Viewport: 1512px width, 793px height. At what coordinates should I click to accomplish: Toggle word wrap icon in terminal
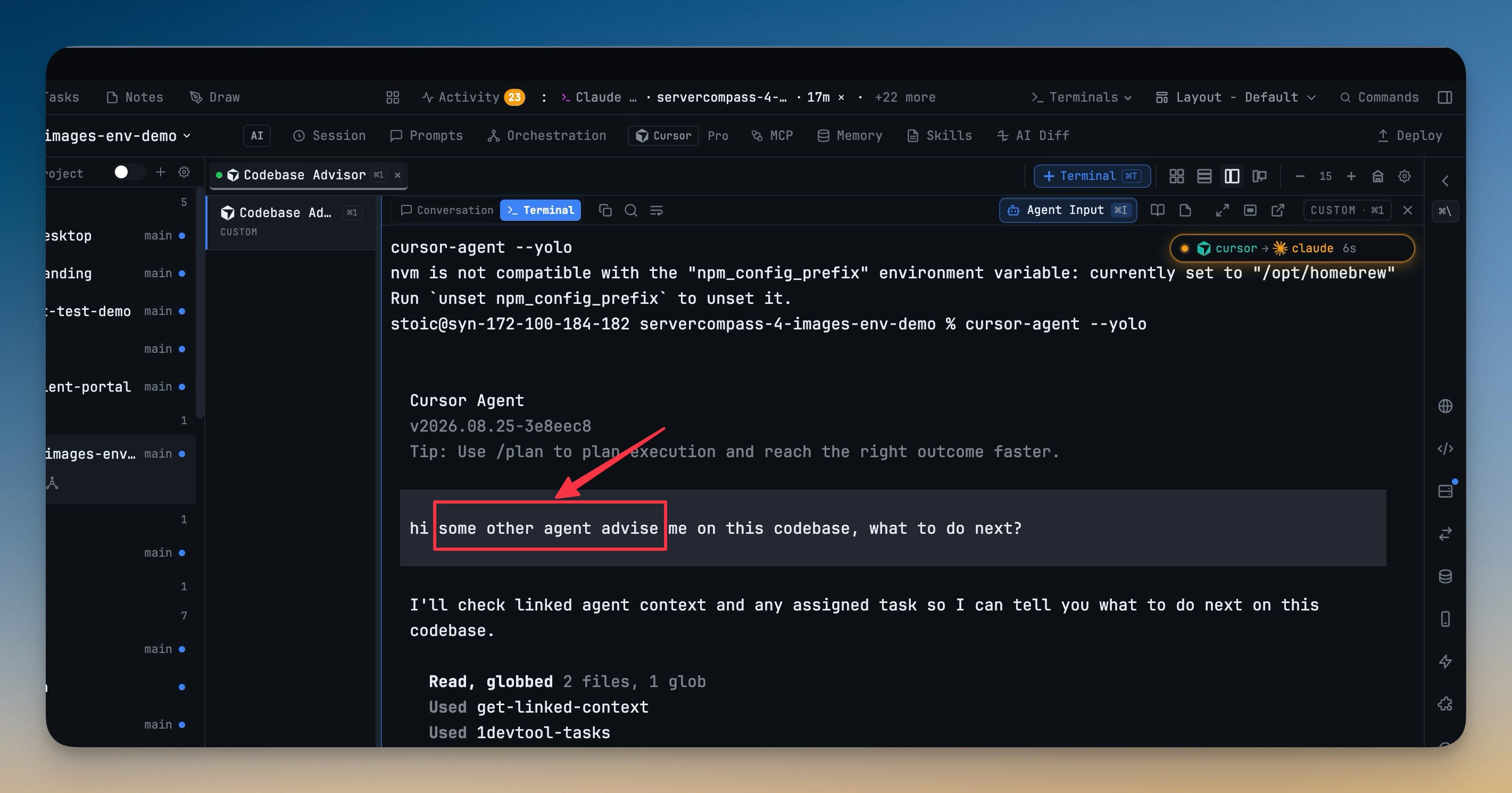tap(656, 210)
